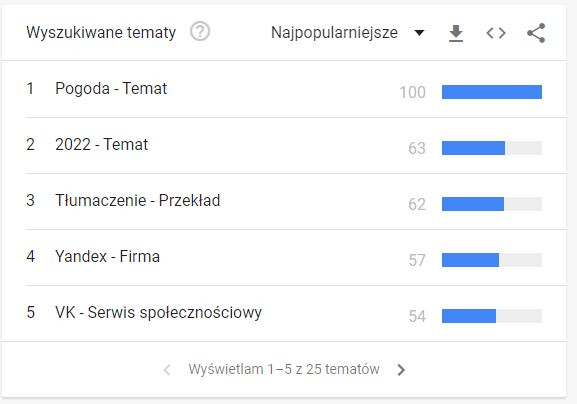Click the 100 value bar for Pogoda
577x404 pixels.
492,92
